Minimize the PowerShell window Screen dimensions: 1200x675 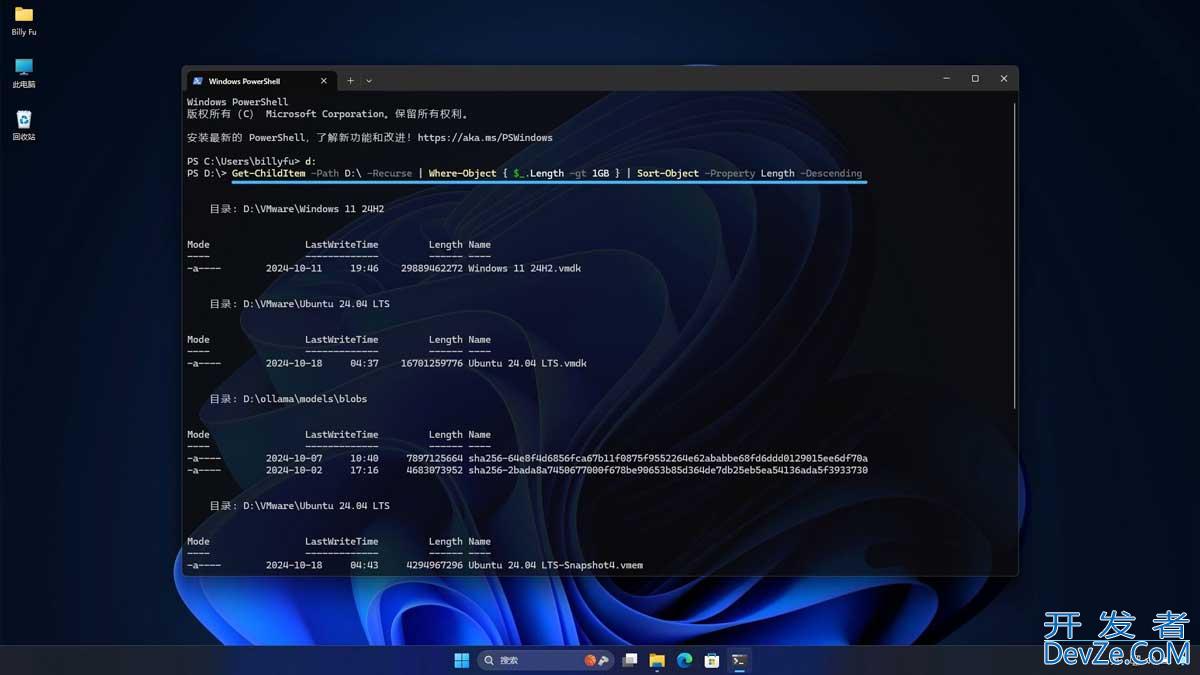click(x=946, y=79)
